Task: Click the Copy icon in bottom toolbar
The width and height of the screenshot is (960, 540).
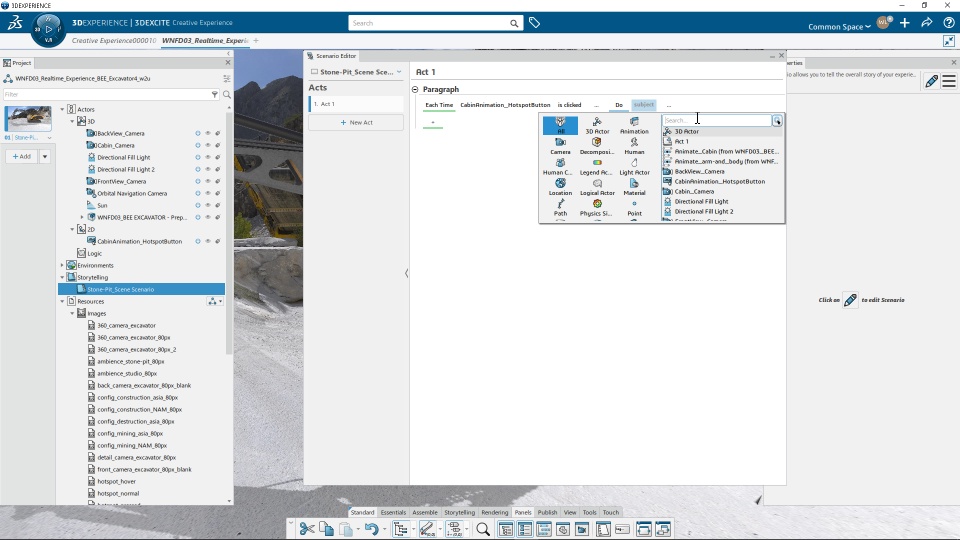Action: coord(326,529)
